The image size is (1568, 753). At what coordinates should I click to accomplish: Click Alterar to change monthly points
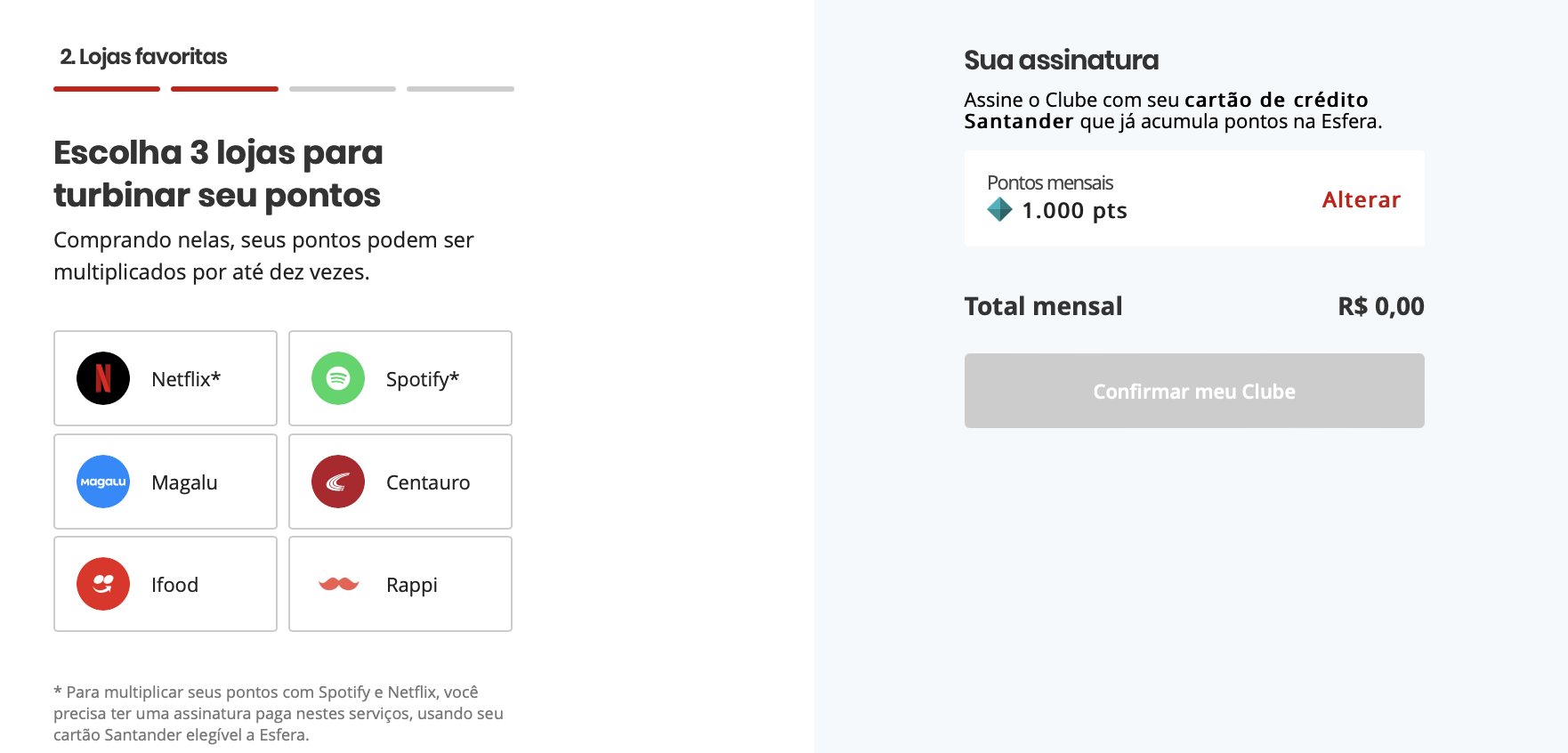tap(1361, 199)
